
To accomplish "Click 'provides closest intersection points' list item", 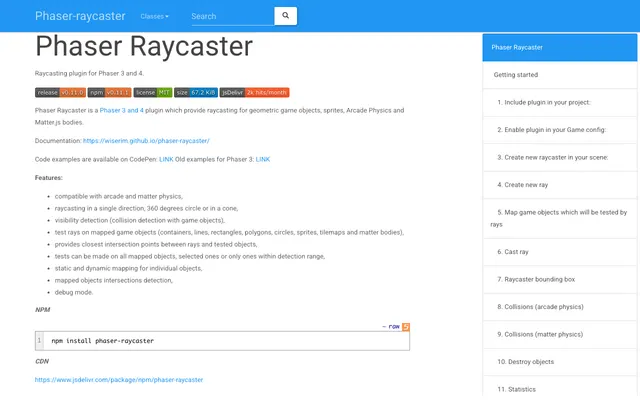I will [x=156, y=244].
